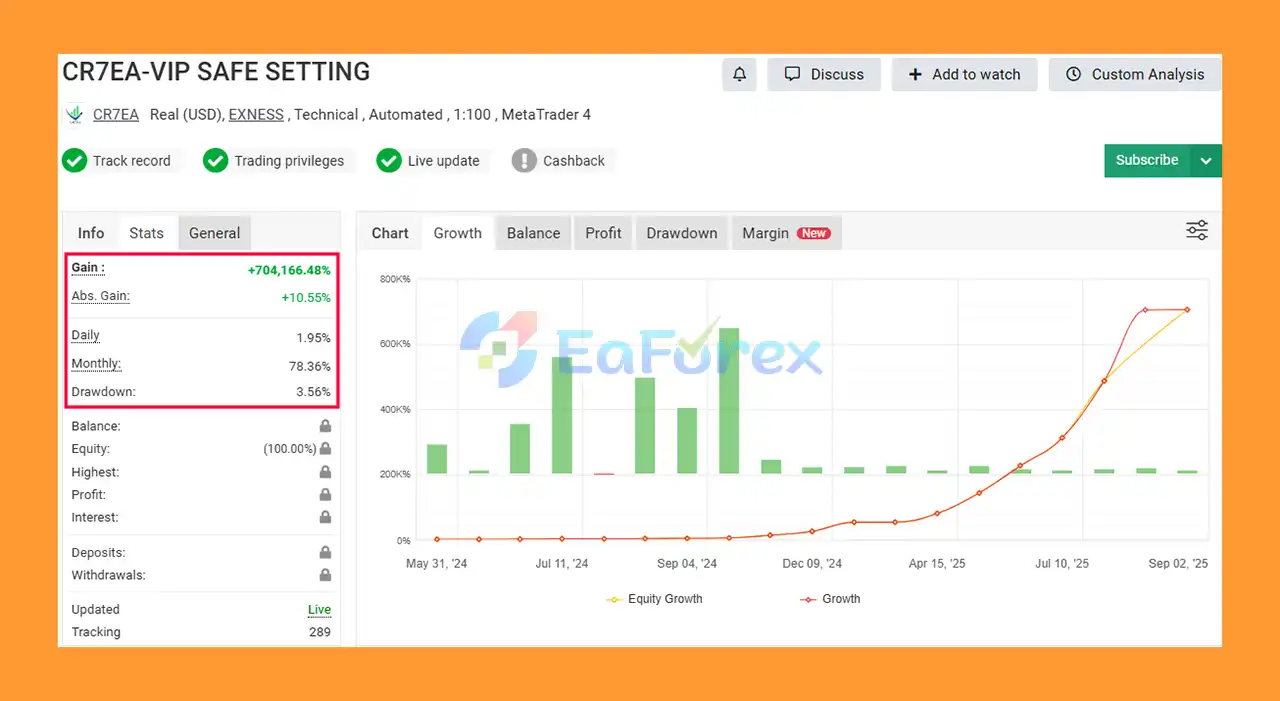Click the 1.95% daily value

click(x=313, y=338)
